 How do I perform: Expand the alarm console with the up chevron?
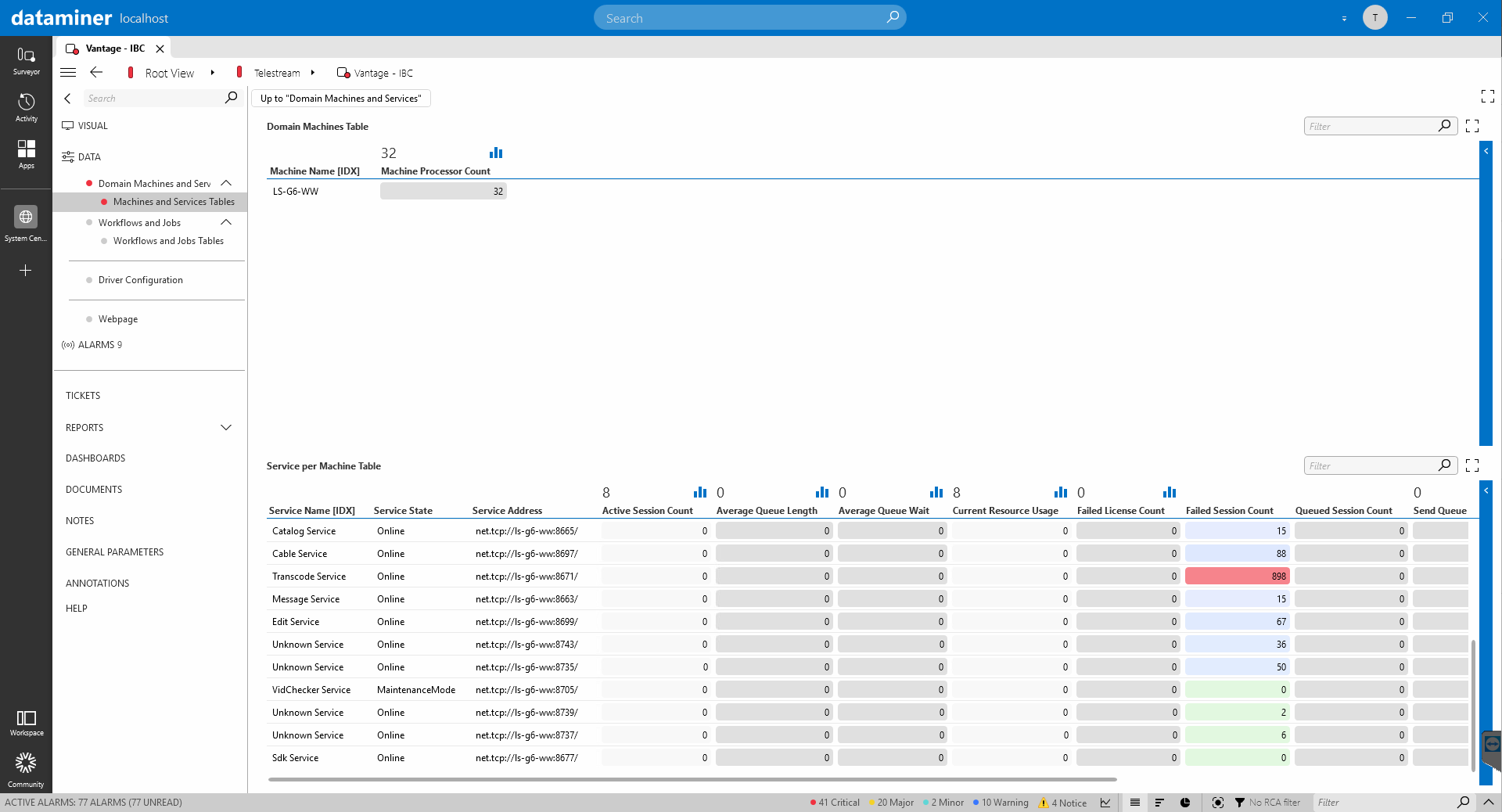click(x=1488, y=803)
